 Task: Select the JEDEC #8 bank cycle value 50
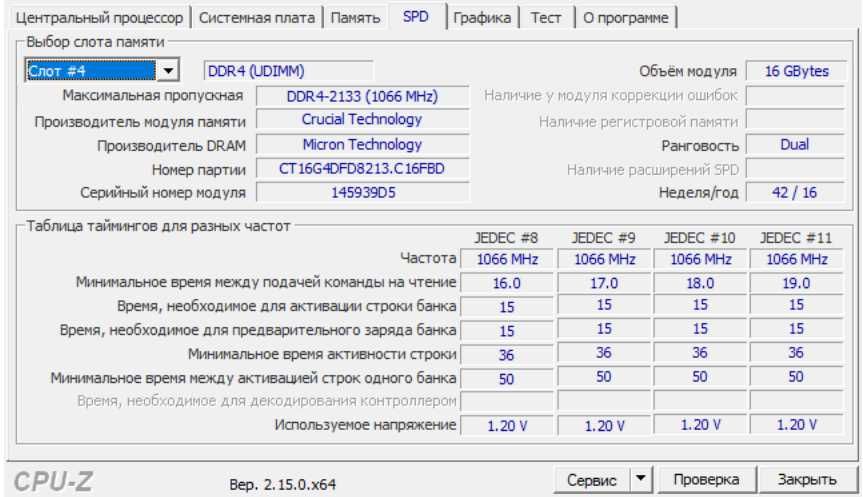click(507, 379)
